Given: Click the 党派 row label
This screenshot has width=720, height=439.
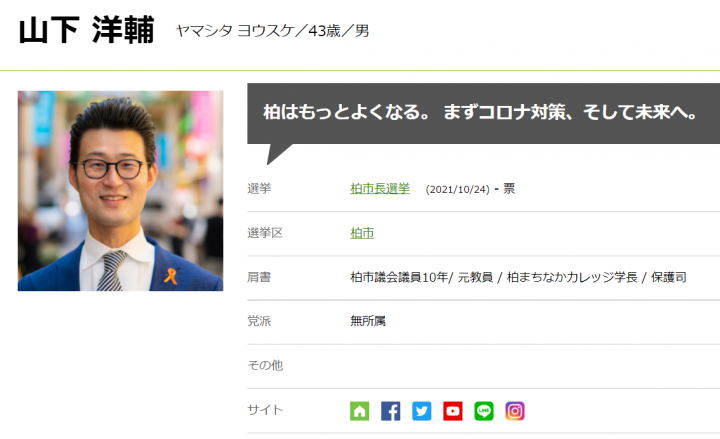Looking at the screenshot, I should (259, 321).
